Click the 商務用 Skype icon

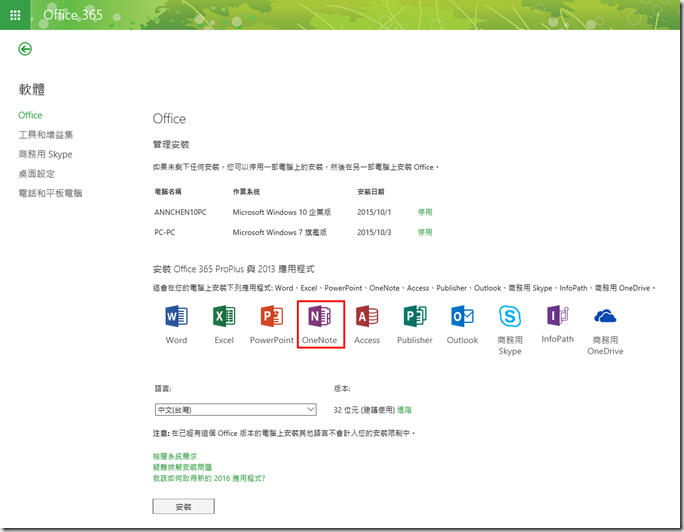pyautogui.click(x=510, y=318)
